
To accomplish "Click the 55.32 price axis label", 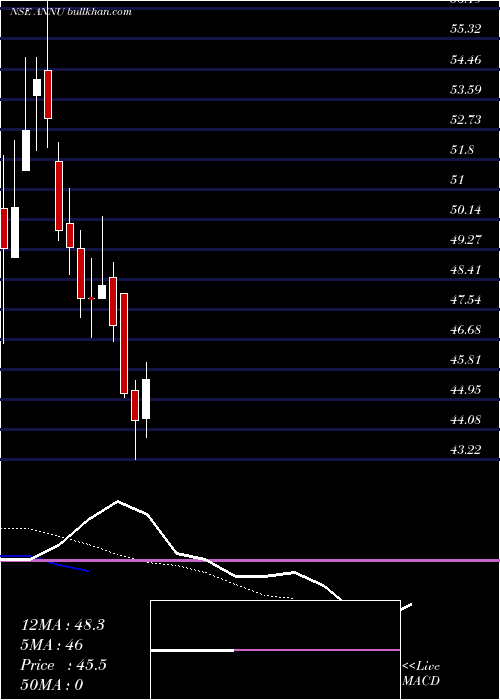I will [x=466, y=29].
